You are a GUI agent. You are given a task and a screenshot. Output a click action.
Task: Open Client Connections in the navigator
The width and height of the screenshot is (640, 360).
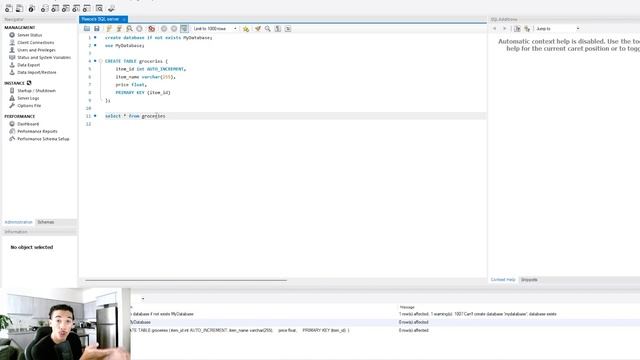coord(36,42)
